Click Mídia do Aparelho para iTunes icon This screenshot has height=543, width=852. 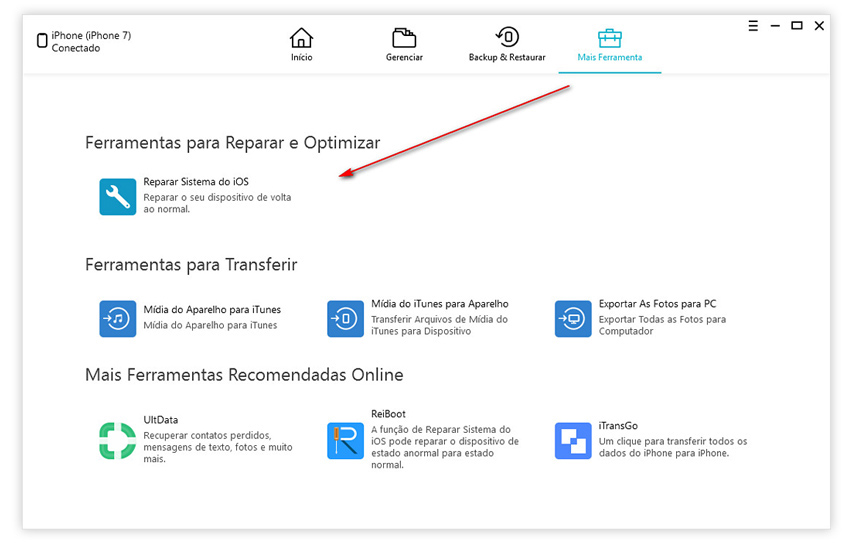point(117,319)
